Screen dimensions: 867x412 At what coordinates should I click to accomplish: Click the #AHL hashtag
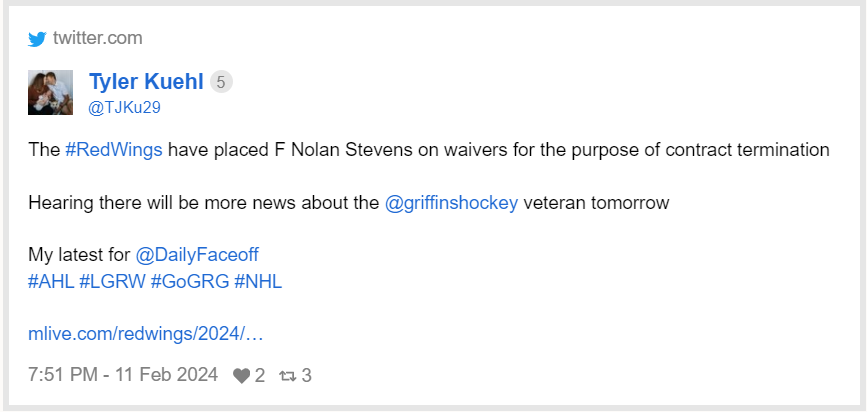point(49,281)
